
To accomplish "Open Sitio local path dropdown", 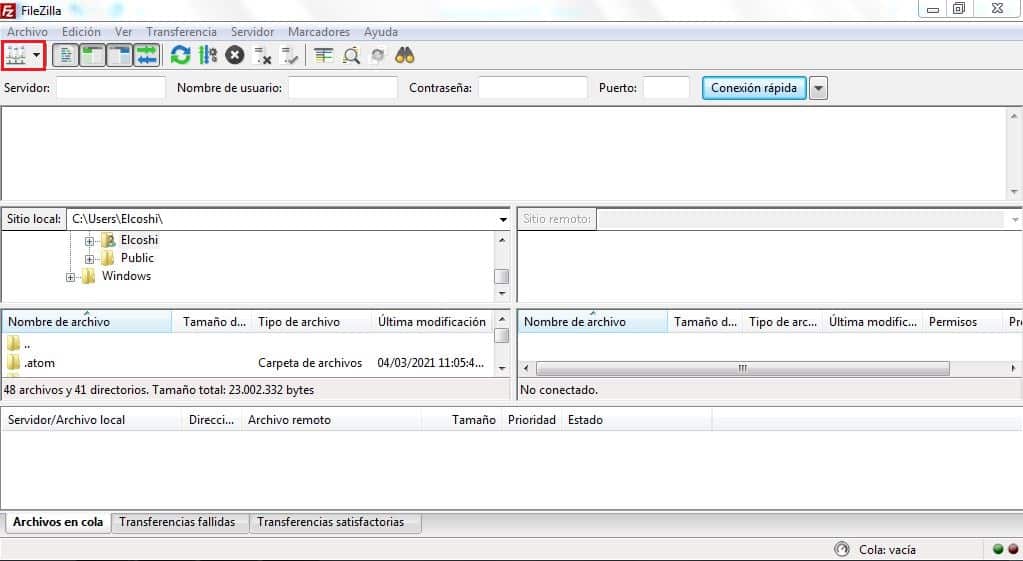I will click(503, 219).
